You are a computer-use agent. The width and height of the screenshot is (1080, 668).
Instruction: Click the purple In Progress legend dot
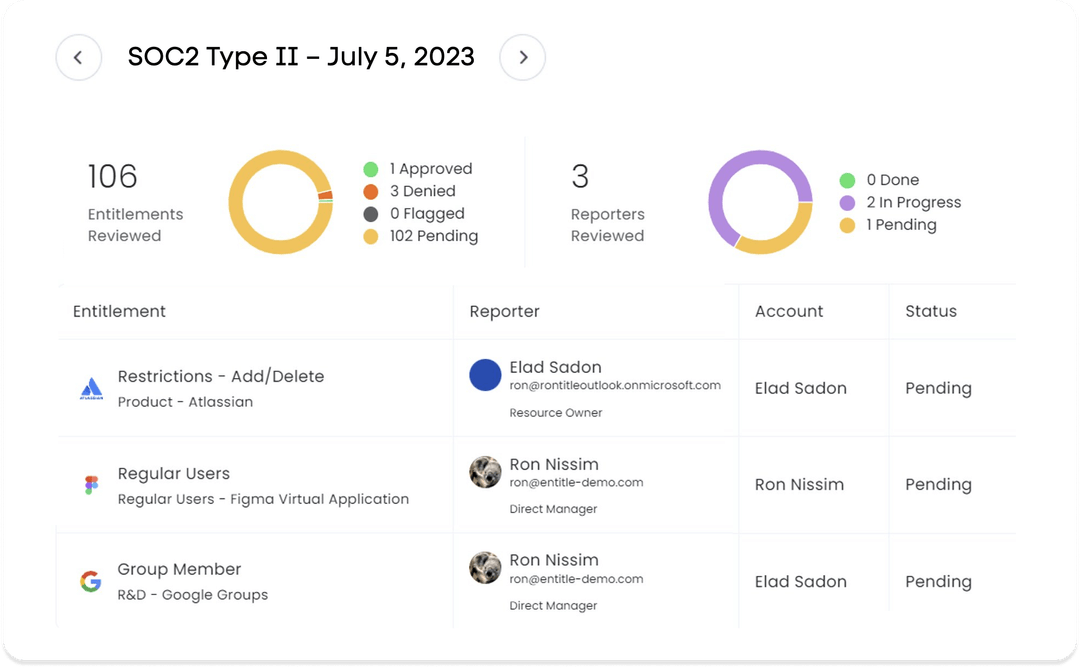click(847, 203)
